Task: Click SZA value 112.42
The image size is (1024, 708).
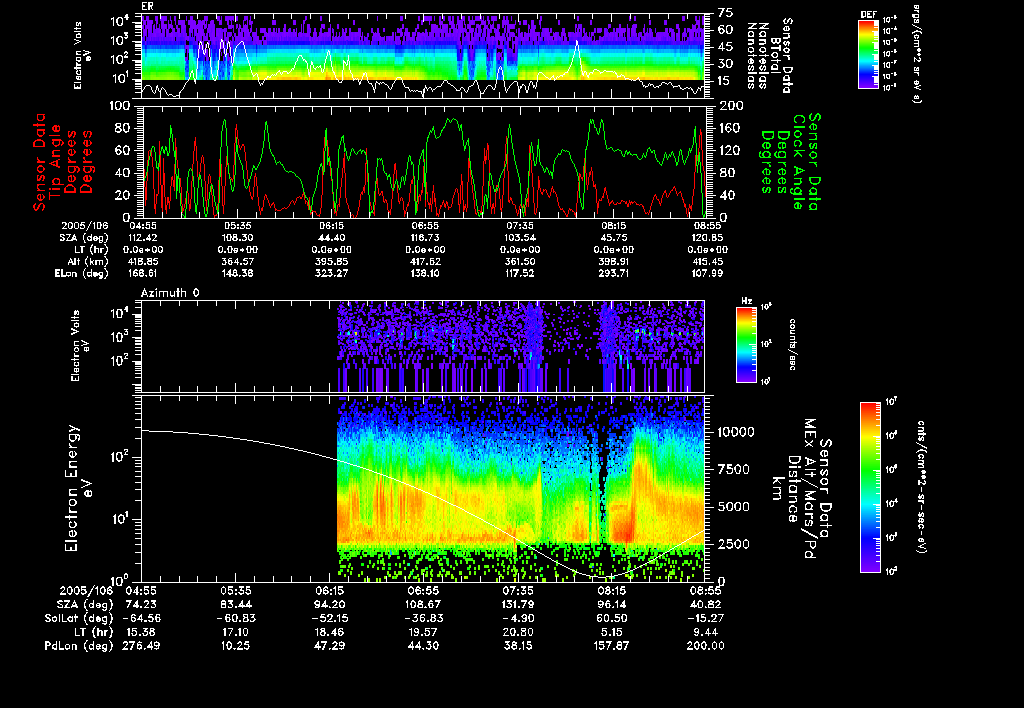Action: (x=144, y=238)
